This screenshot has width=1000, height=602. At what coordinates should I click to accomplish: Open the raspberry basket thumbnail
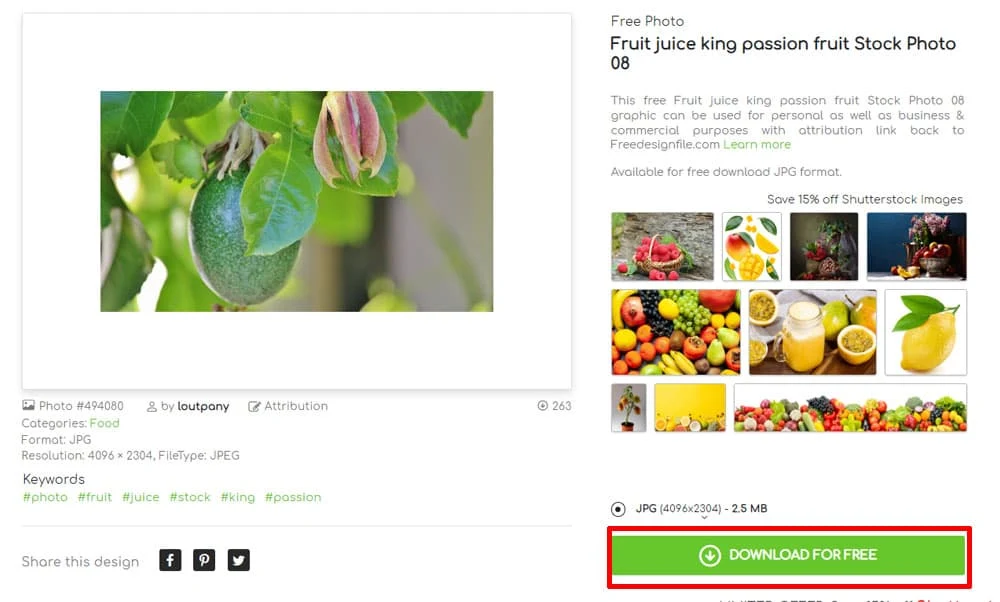click(663, 247)
